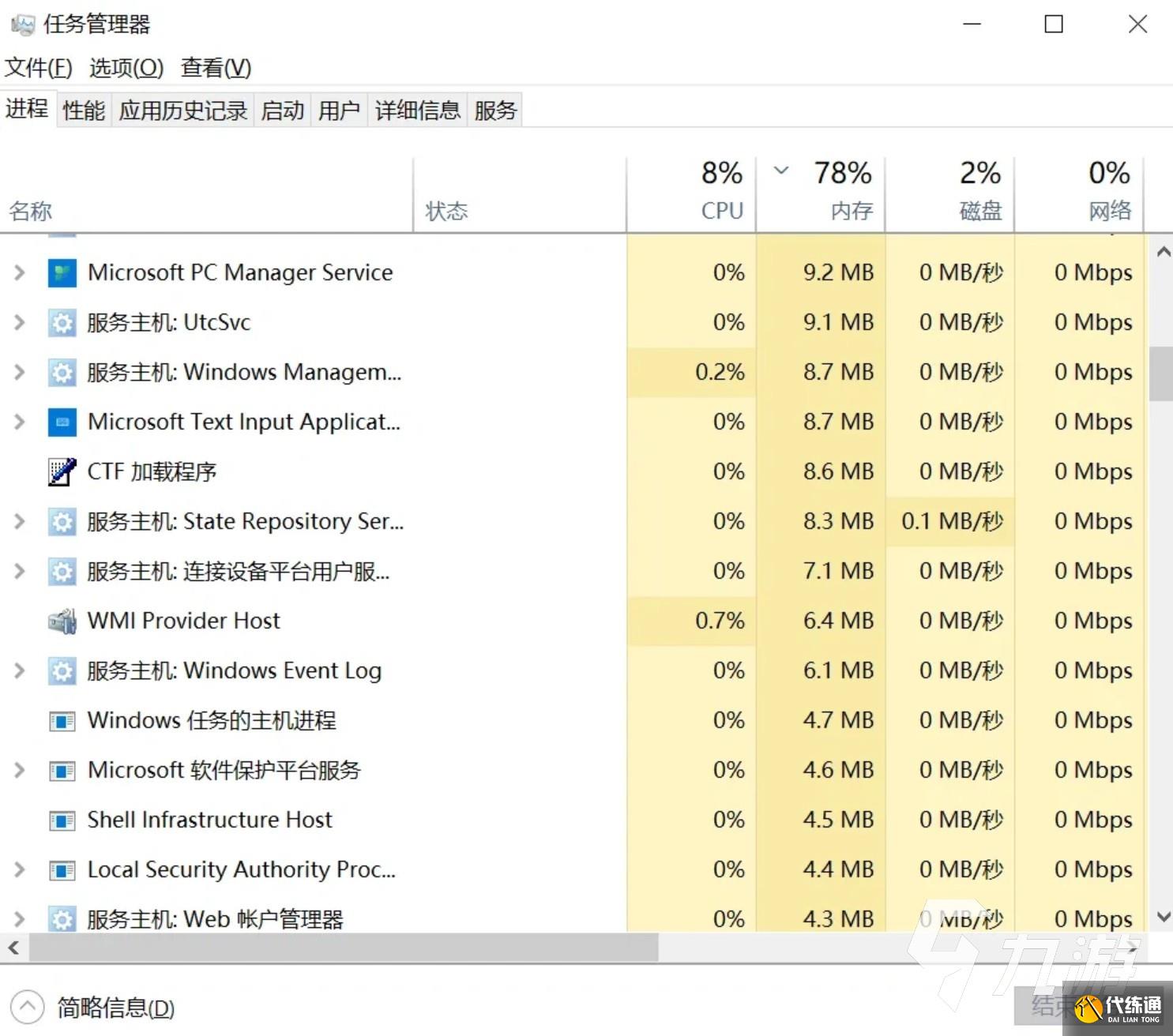Click the gear icon for Windows Event Log
1173x1036 pixels.
(x=62, y=671)
